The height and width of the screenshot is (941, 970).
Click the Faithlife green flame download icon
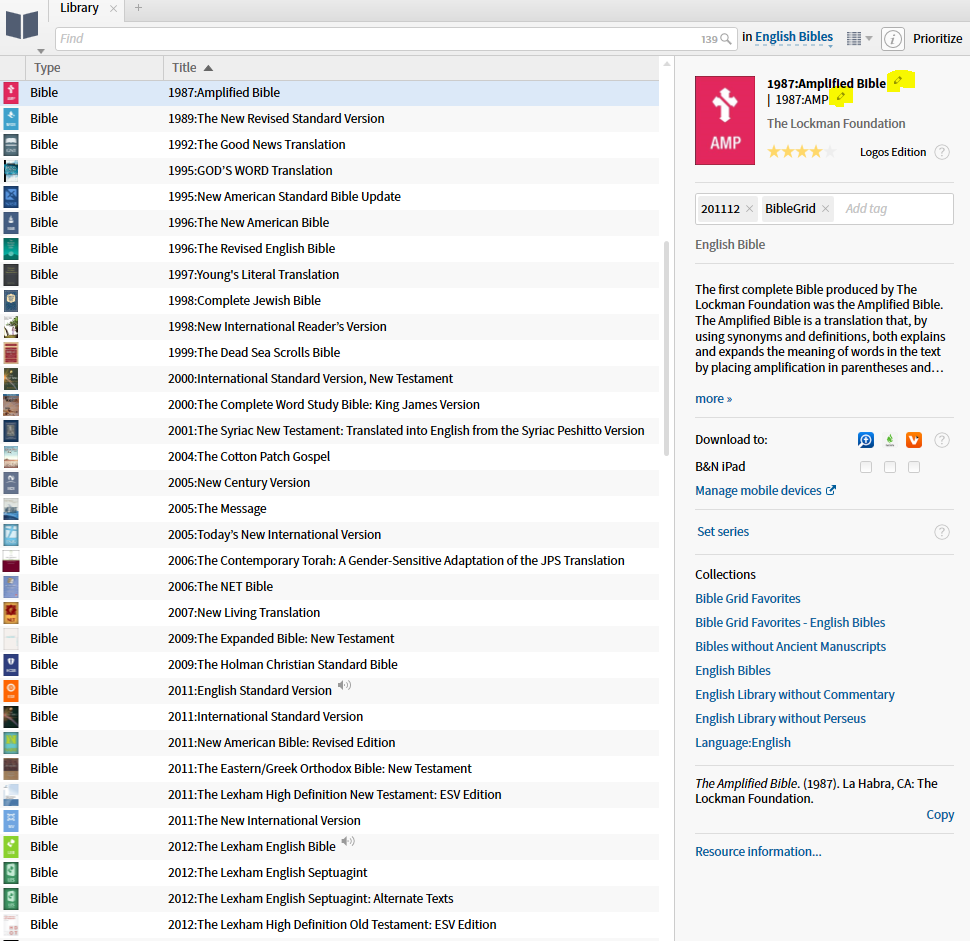point(890,440)
